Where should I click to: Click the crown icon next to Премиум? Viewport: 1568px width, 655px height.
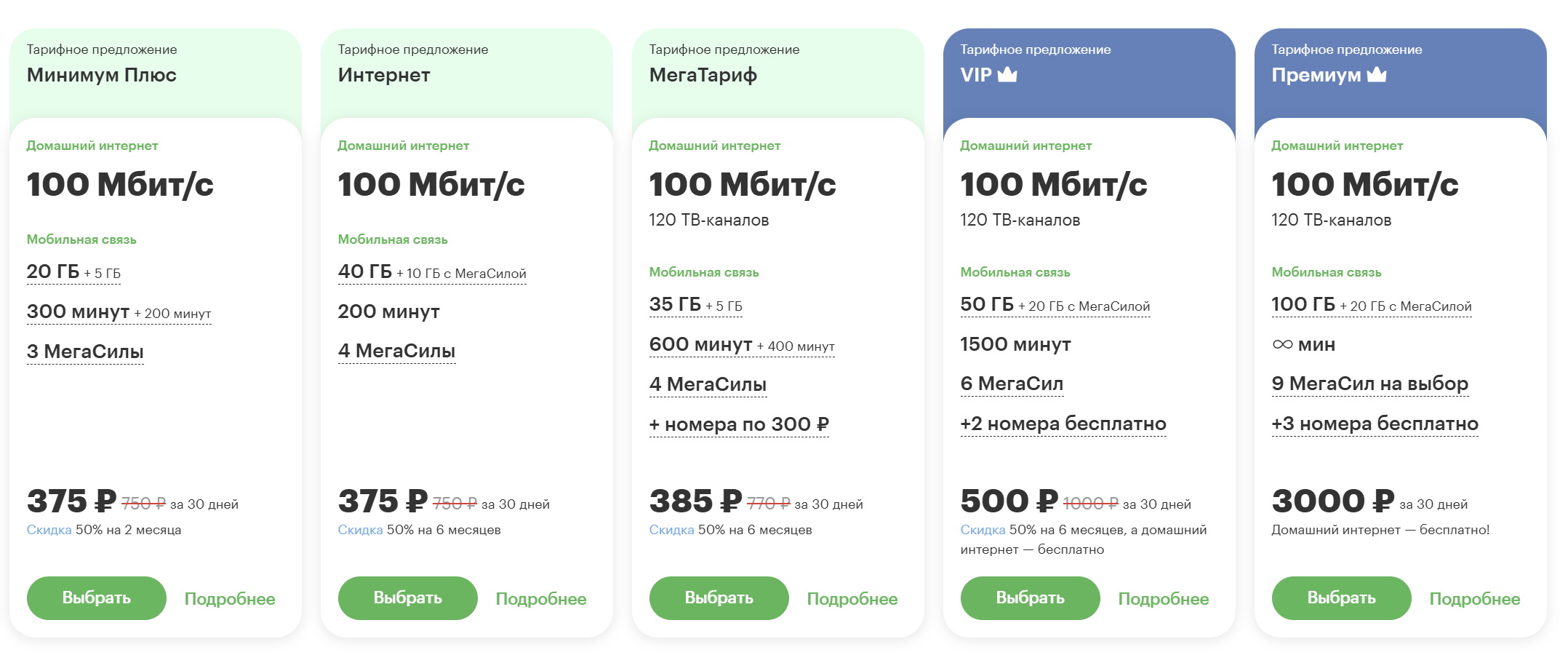[x=1377, y=74]
